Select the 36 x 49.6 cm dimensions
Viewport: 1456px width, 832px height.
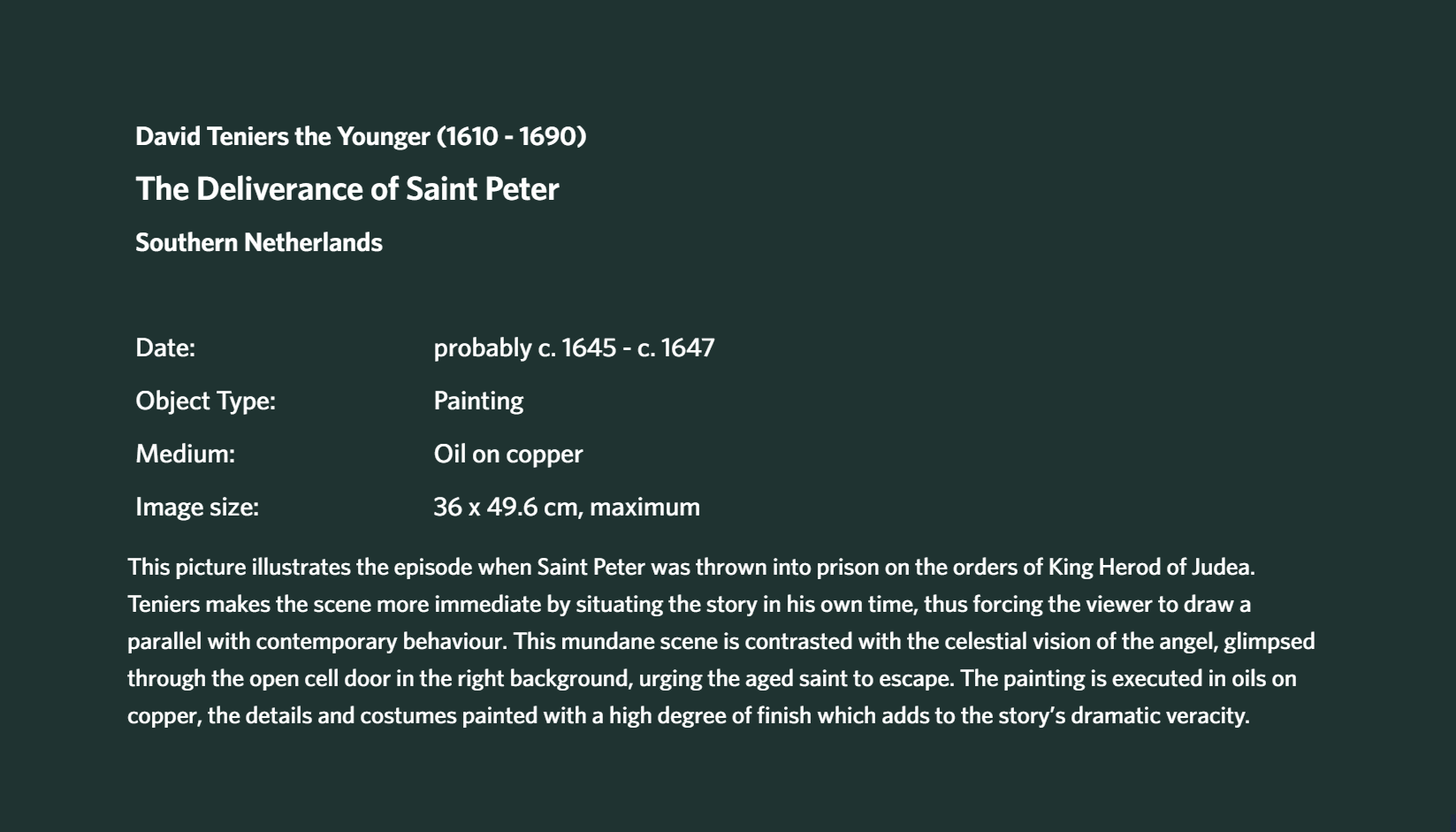click(505, 507)
